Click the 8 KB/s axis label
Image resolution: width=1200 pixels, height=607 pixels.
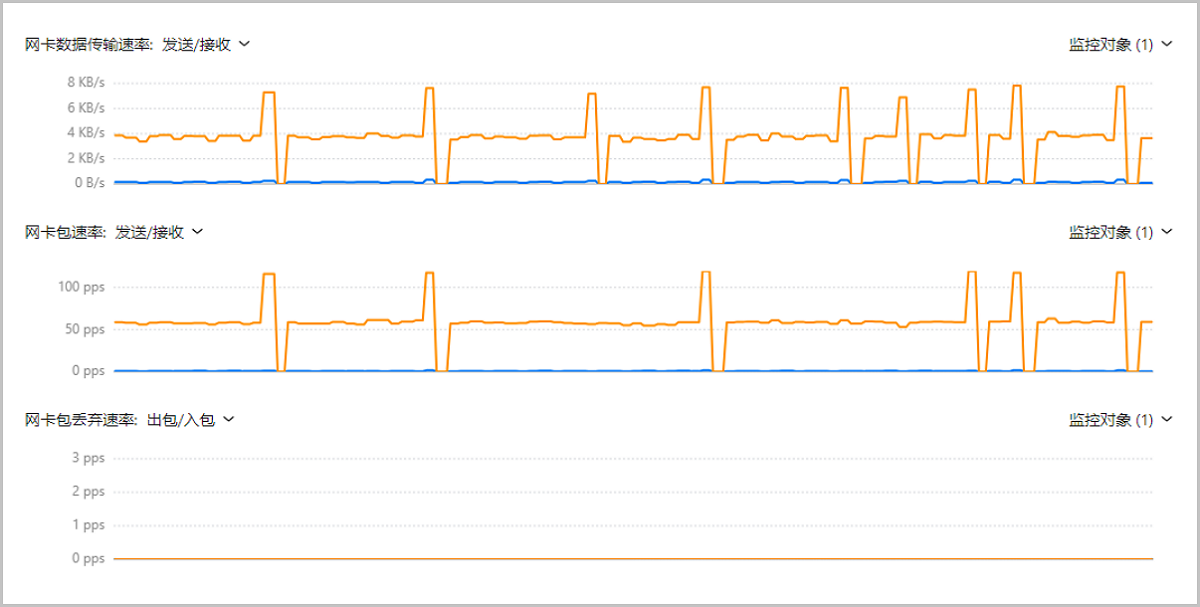[86, 82]
